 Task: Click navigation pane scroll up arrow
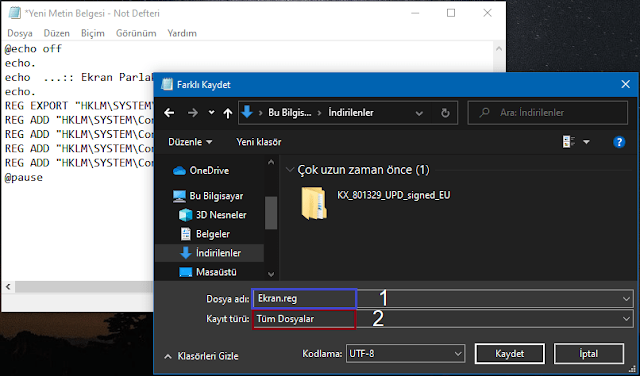(x=271, y=162)
